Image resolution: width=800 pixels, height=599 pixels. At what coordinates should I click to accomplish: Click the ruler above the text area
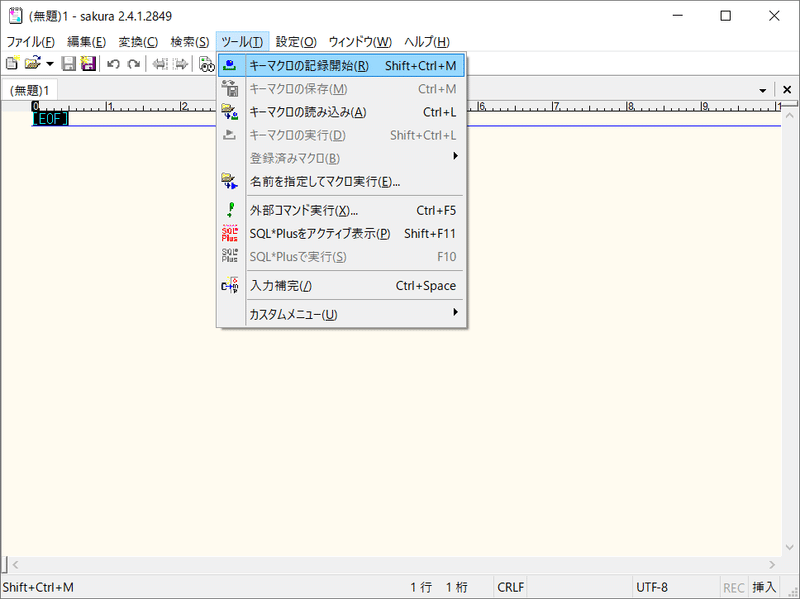[x=406, y=106]
